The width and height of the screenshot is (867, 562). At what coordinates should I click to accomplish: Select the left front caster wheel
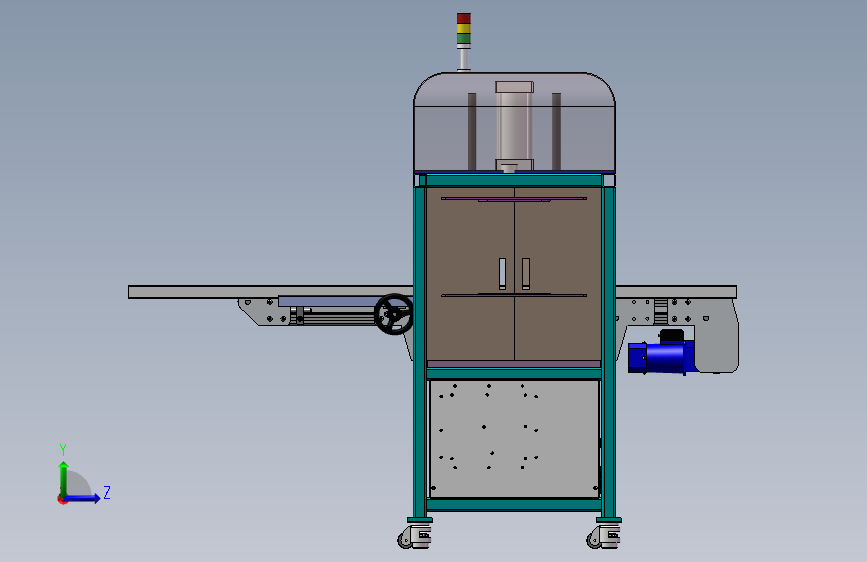[414, 537]
